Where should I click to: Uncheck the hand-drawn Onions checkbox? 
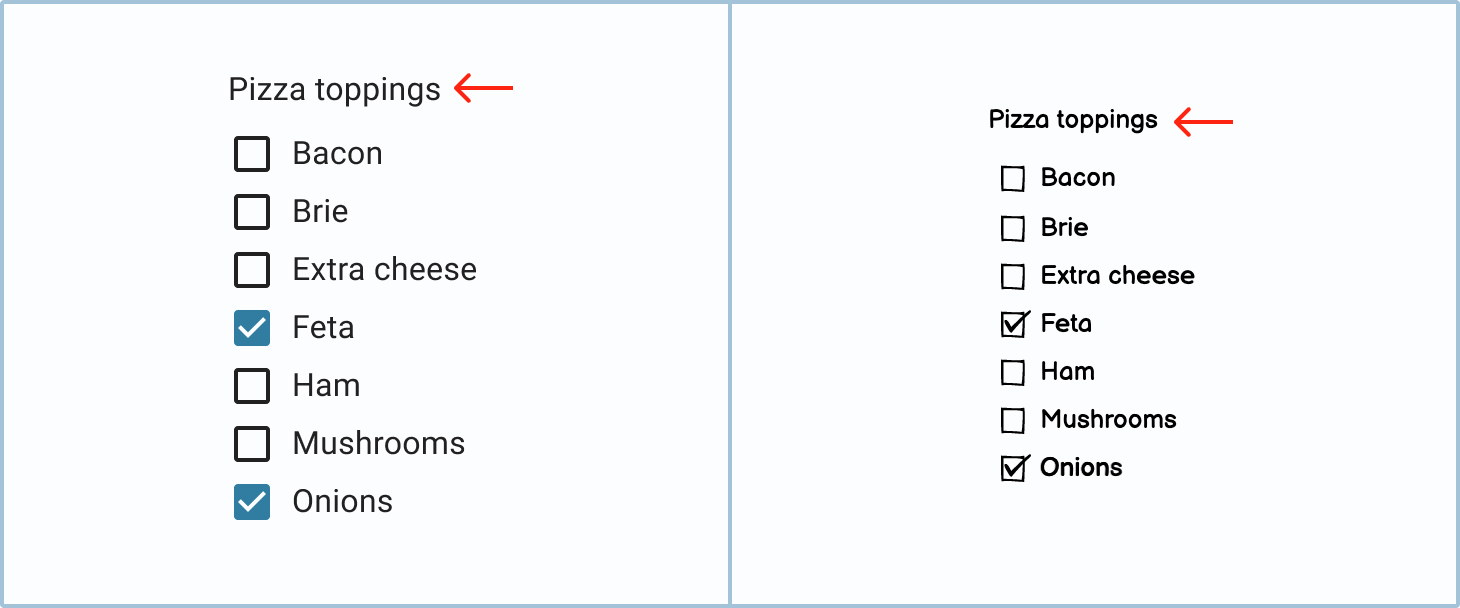click(x=1013, y=469)
